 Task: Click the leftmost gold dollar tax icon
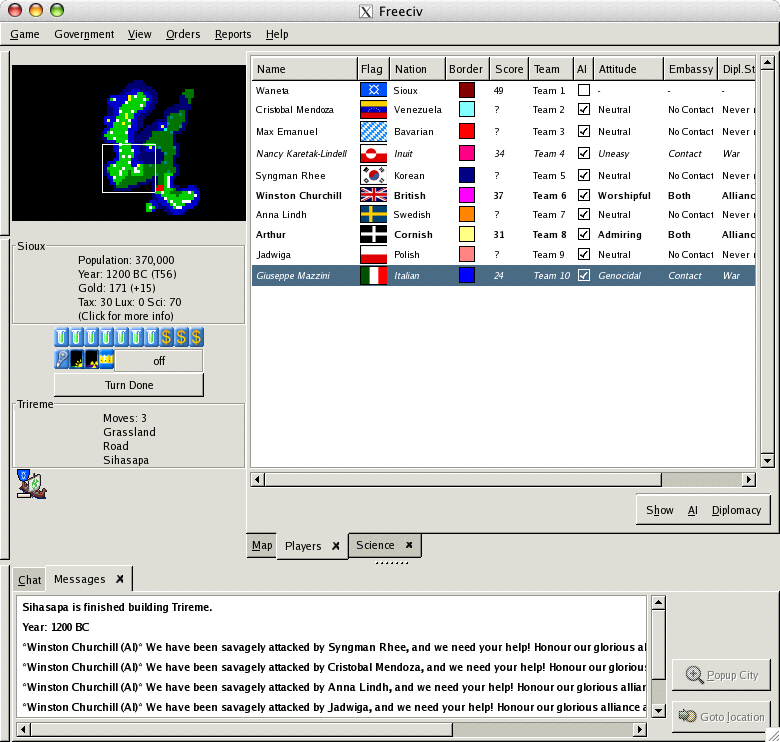pos(166,337)
